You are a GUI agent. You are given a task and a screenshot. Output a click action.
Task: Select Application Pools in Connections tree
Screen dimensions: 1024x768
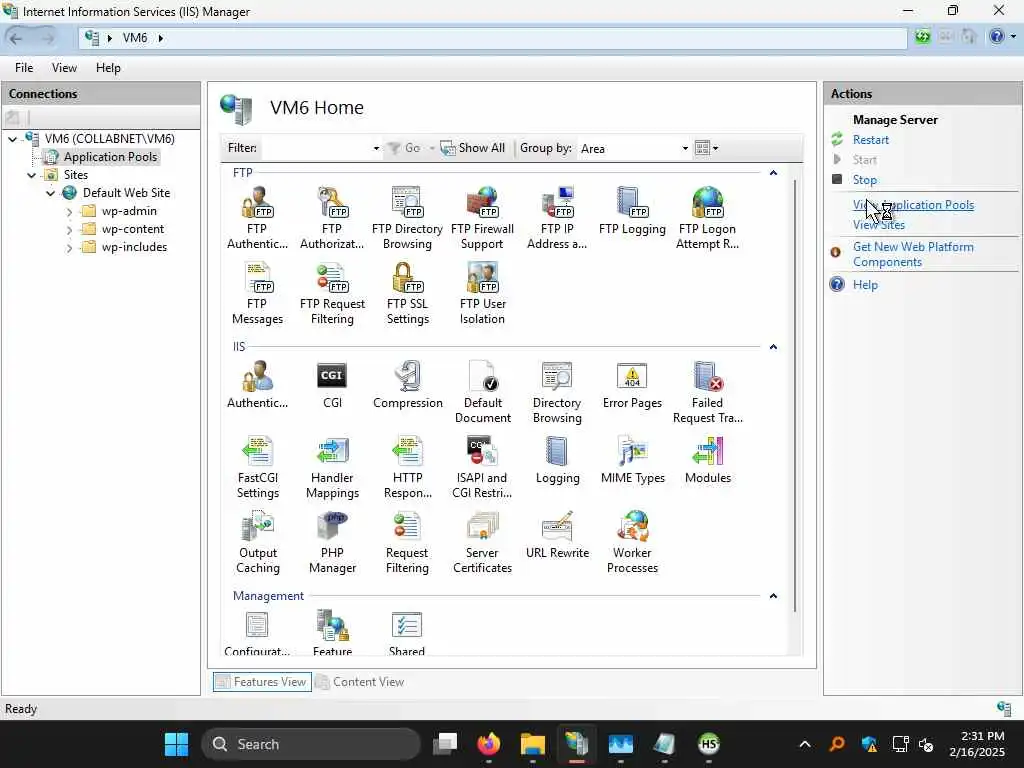(110, 157)
